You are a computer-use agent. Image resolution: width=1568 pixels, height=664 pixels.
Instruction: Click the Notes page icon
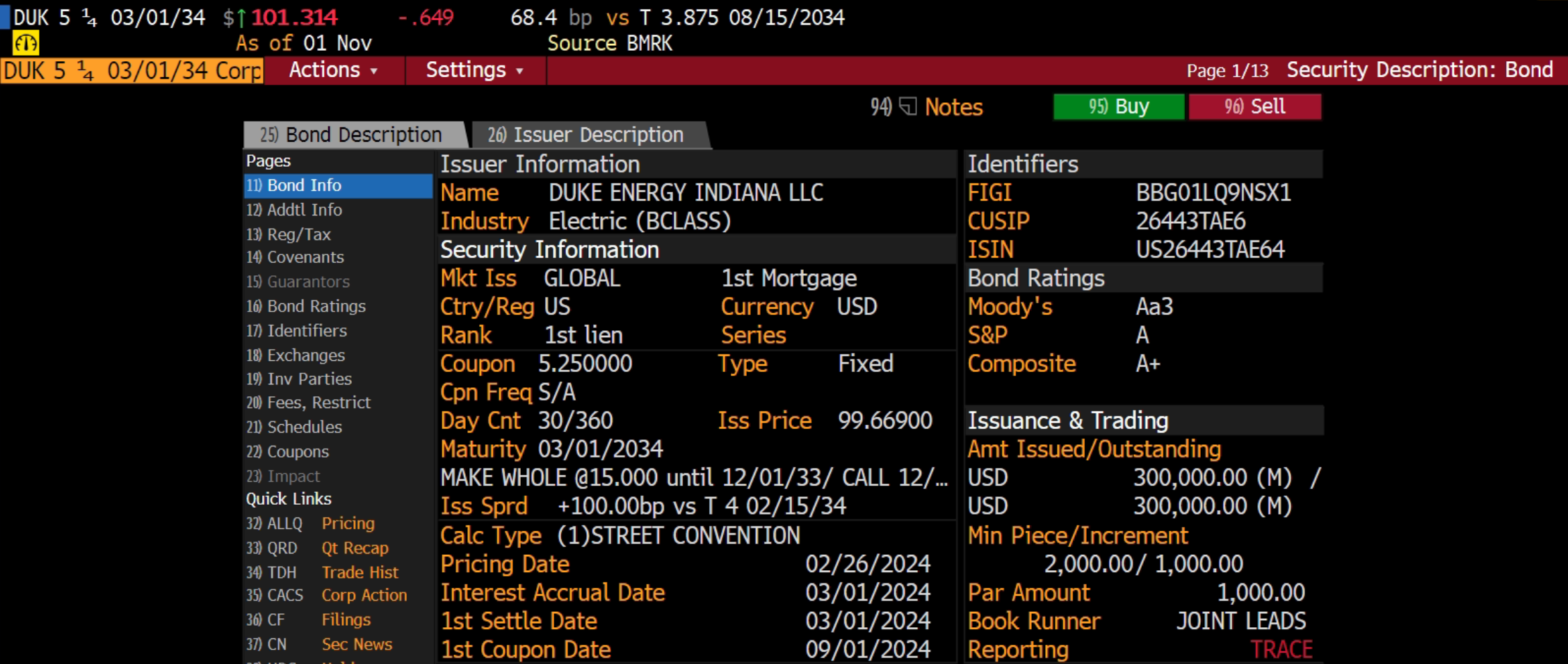(x=907, y=106)
